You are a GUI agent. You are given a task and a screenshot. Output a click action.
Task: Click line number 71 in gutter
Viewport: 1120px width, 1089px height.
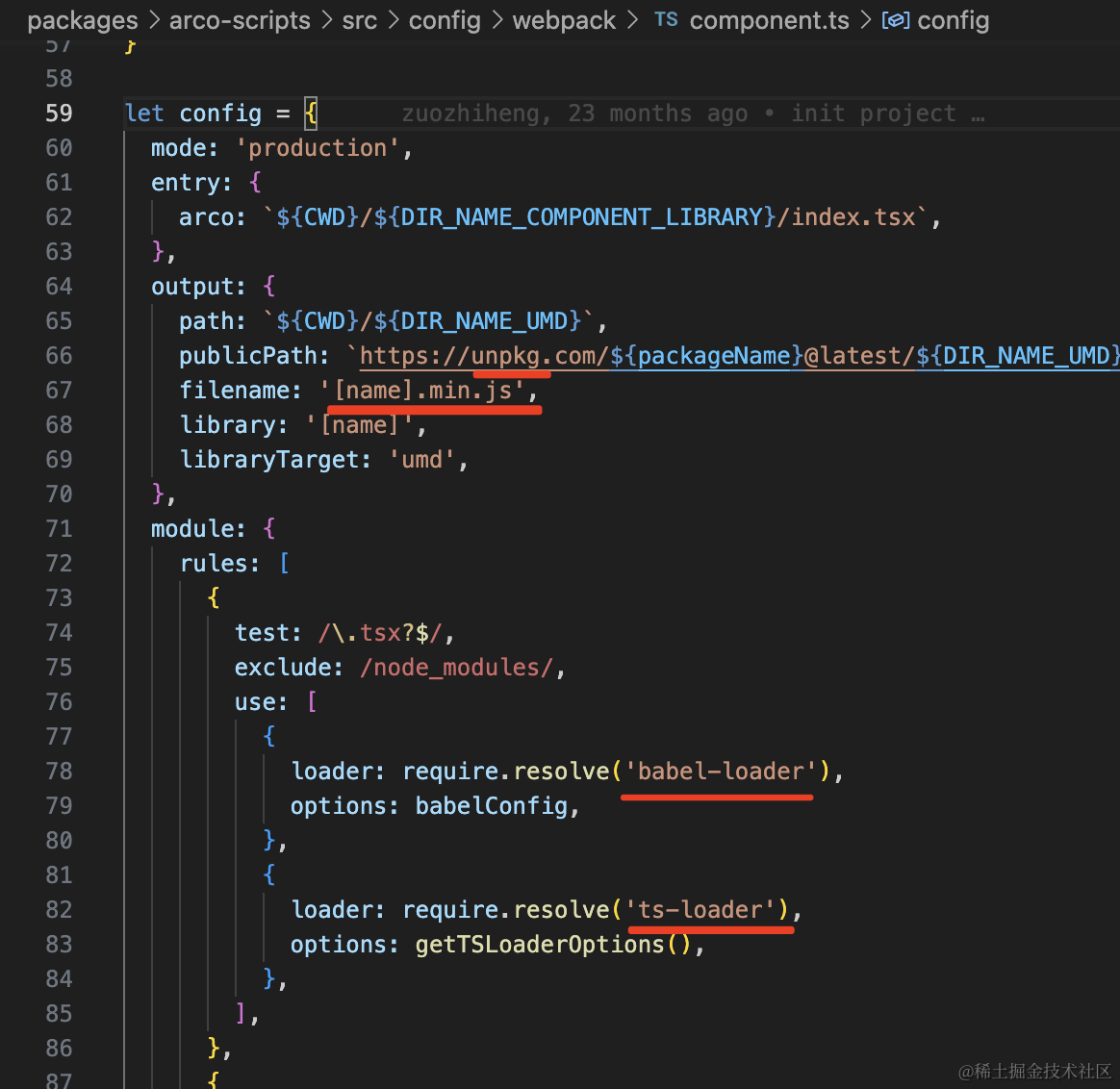(59, 528)
